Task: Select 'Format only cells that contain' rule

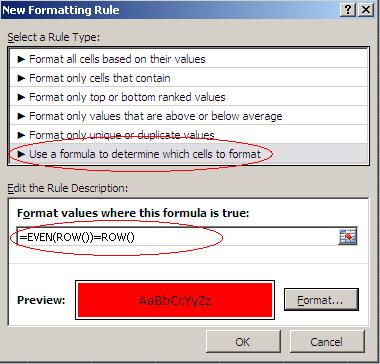Action: (x=188, y=78)
